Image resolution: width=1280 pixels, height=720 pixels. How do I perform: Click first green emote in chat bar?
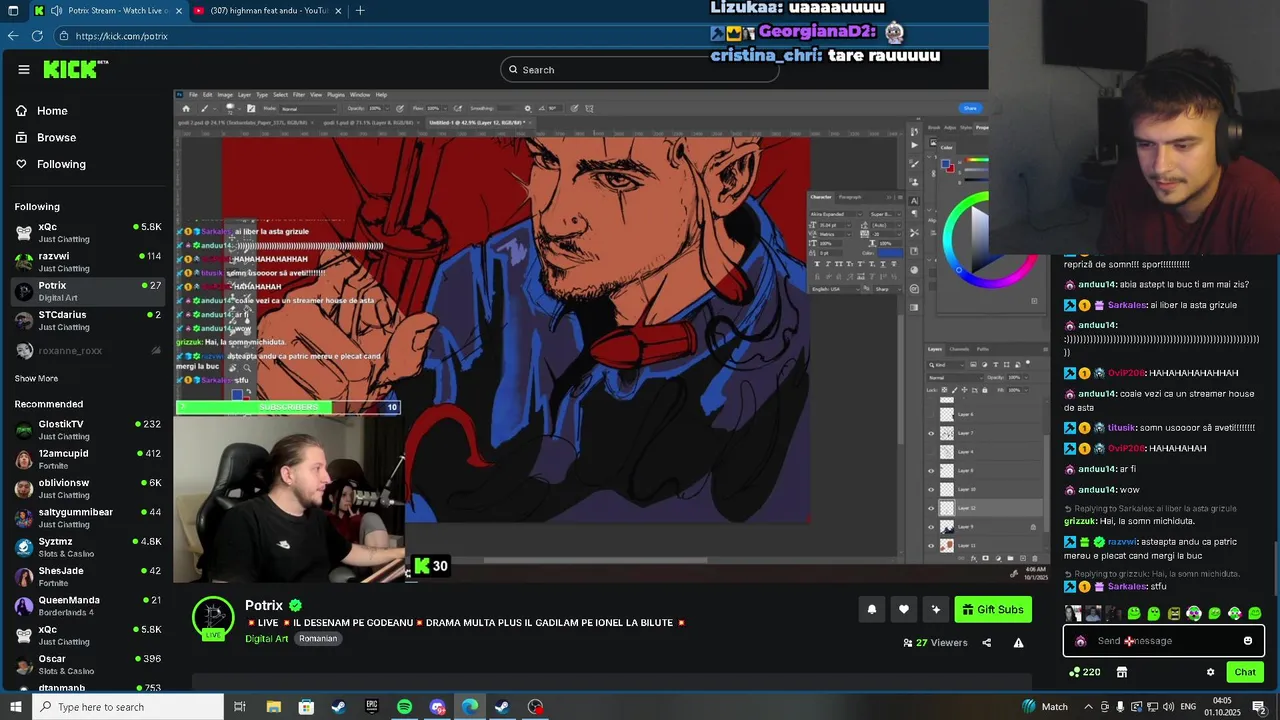click(x=1134, y=613)
